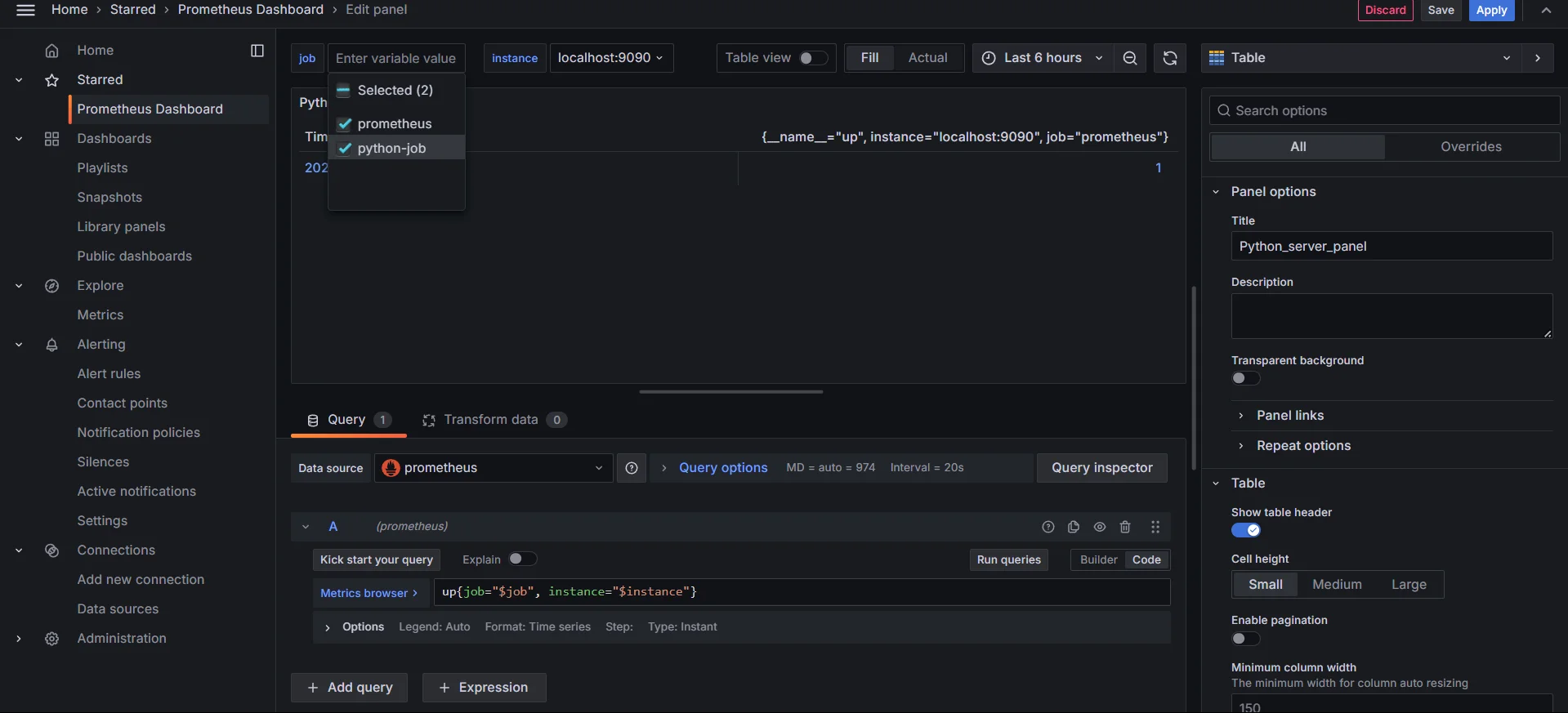The width and height of the screenshot is (1568, 713).
Task: Open data source help icon
Action: tap(632, 468)
